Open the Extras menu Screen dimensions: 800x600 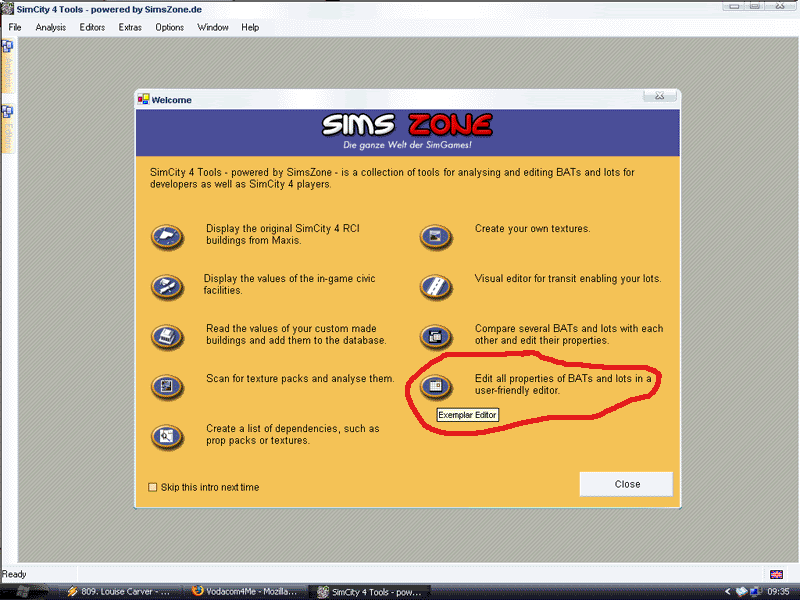130,28
